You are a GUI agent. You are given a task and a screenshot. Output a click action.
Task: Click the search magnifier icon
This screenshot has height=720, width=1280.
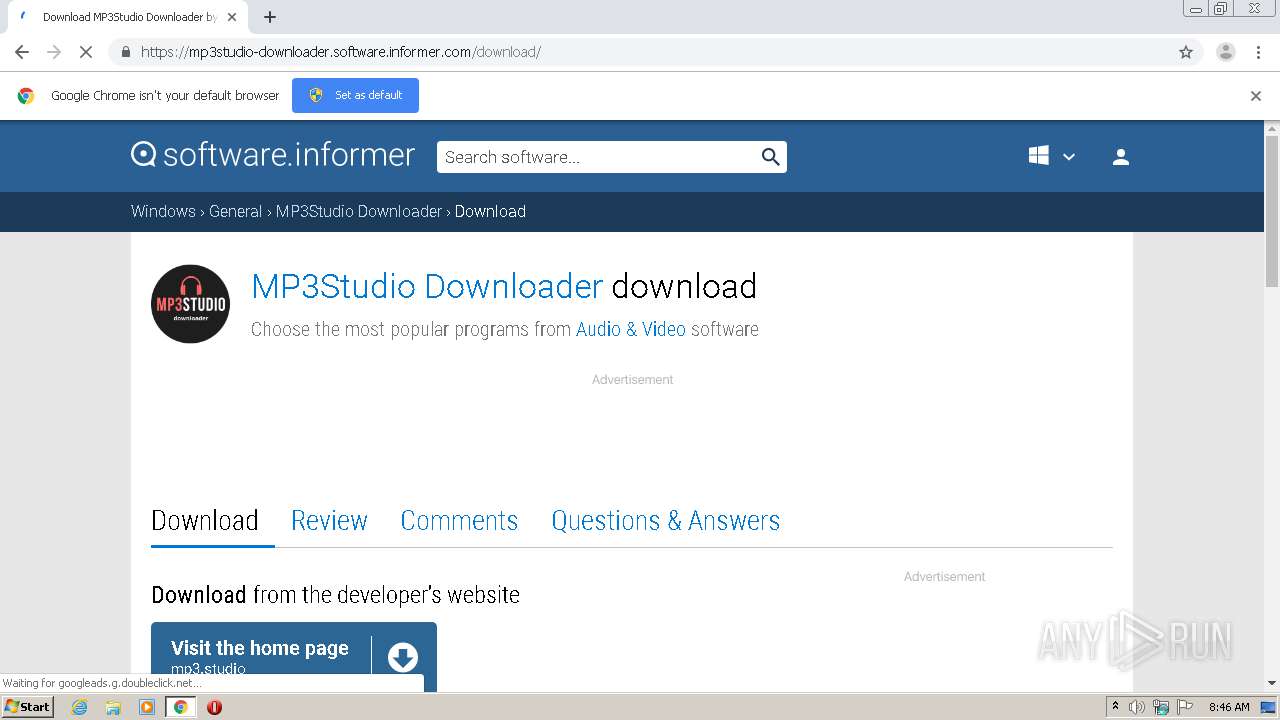pos(770,157)
